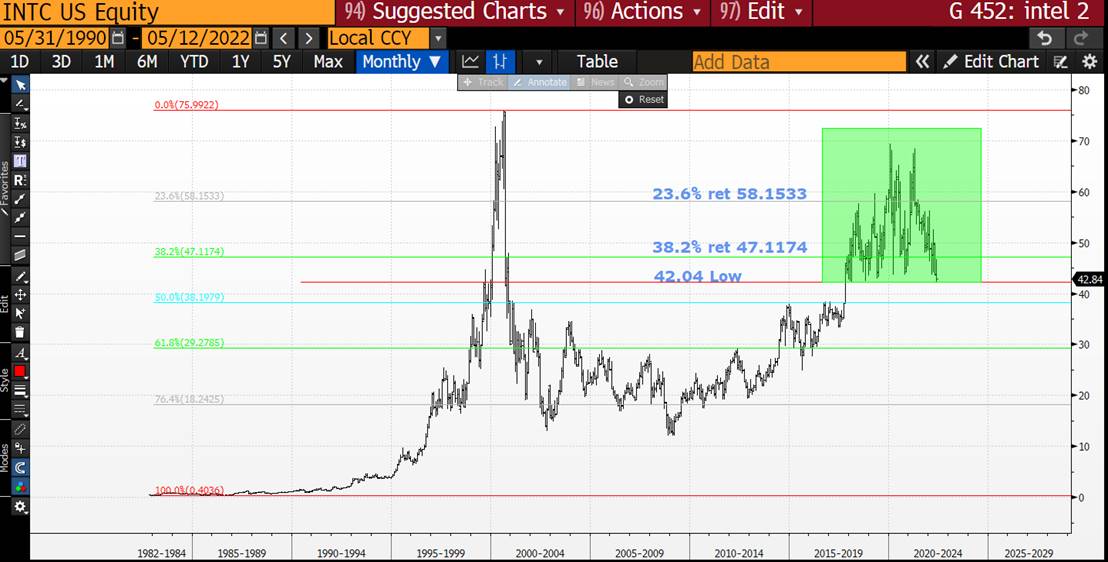Select the 1D range tab
1108x562 pixels.
point(20,62)
